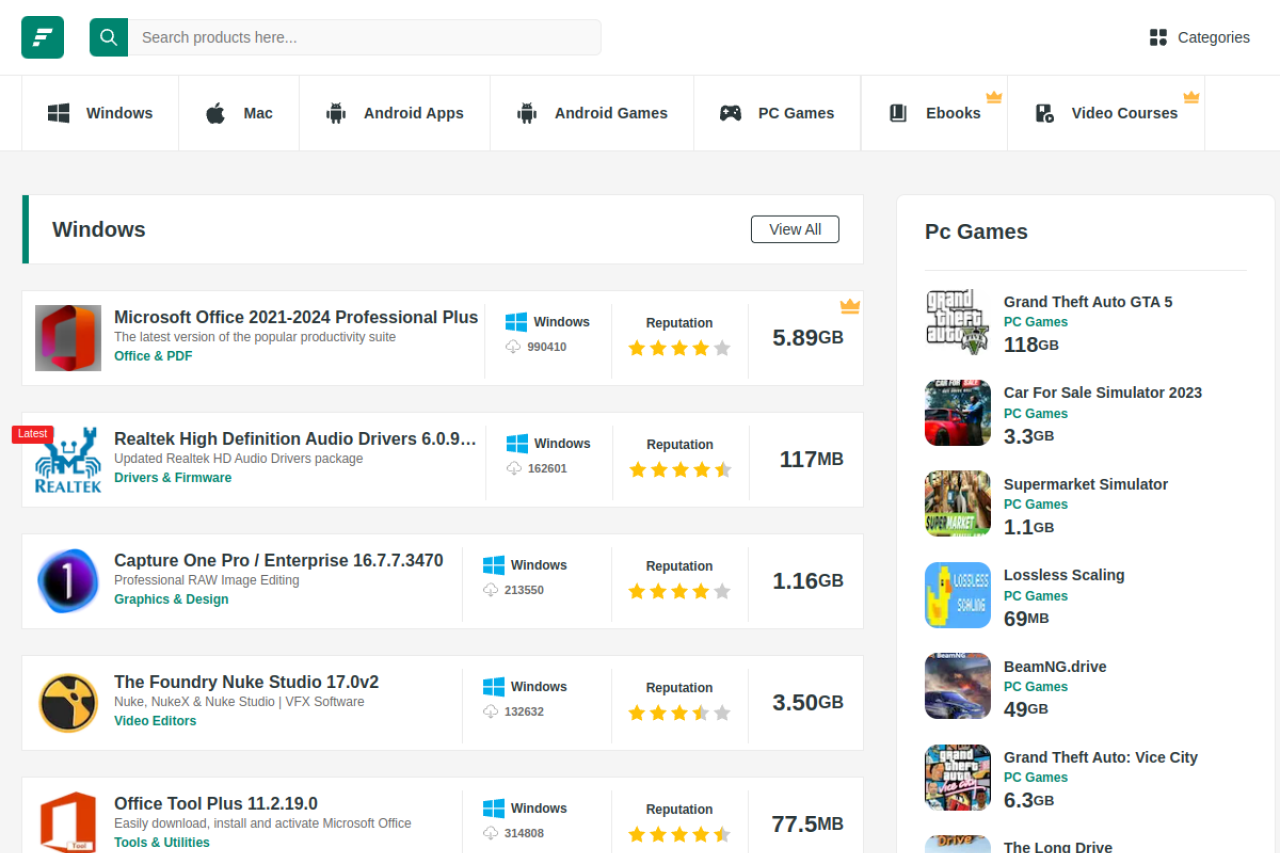Open the BeamNG.drive game title link
The height and width of the screenshot is (853, 1280).
1055,667
